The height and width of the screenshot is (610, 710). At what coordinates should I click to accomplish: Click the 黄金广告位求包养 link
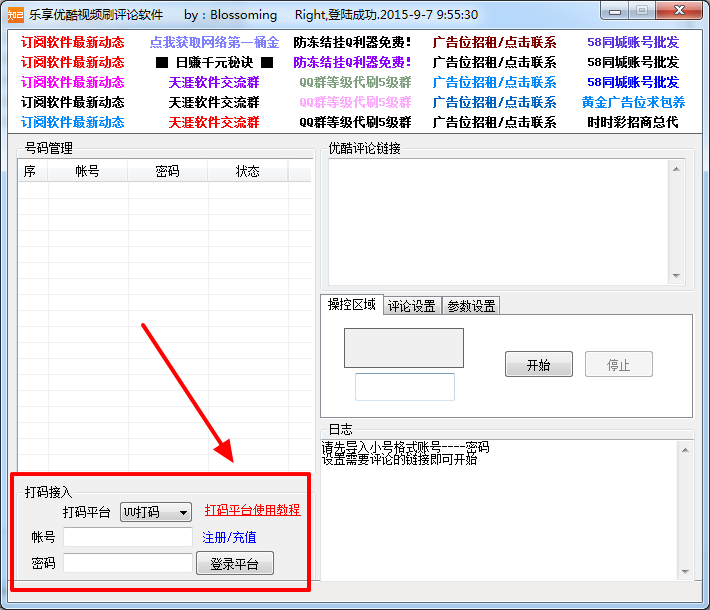pyautogui.click(x=633, y=102)
